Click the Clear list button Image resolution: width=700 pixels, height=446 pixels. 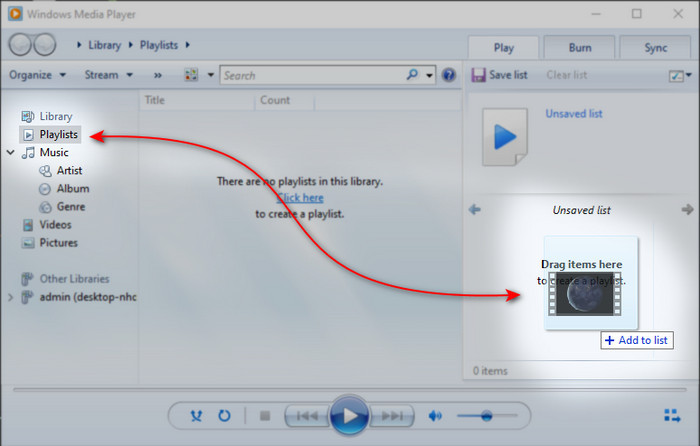coord(567,75)
